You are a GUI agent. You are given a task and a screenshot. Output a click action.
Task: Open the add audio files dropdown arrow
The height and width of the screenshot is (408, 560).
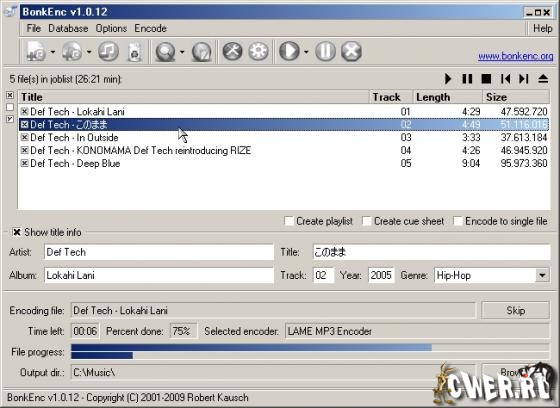52,52
